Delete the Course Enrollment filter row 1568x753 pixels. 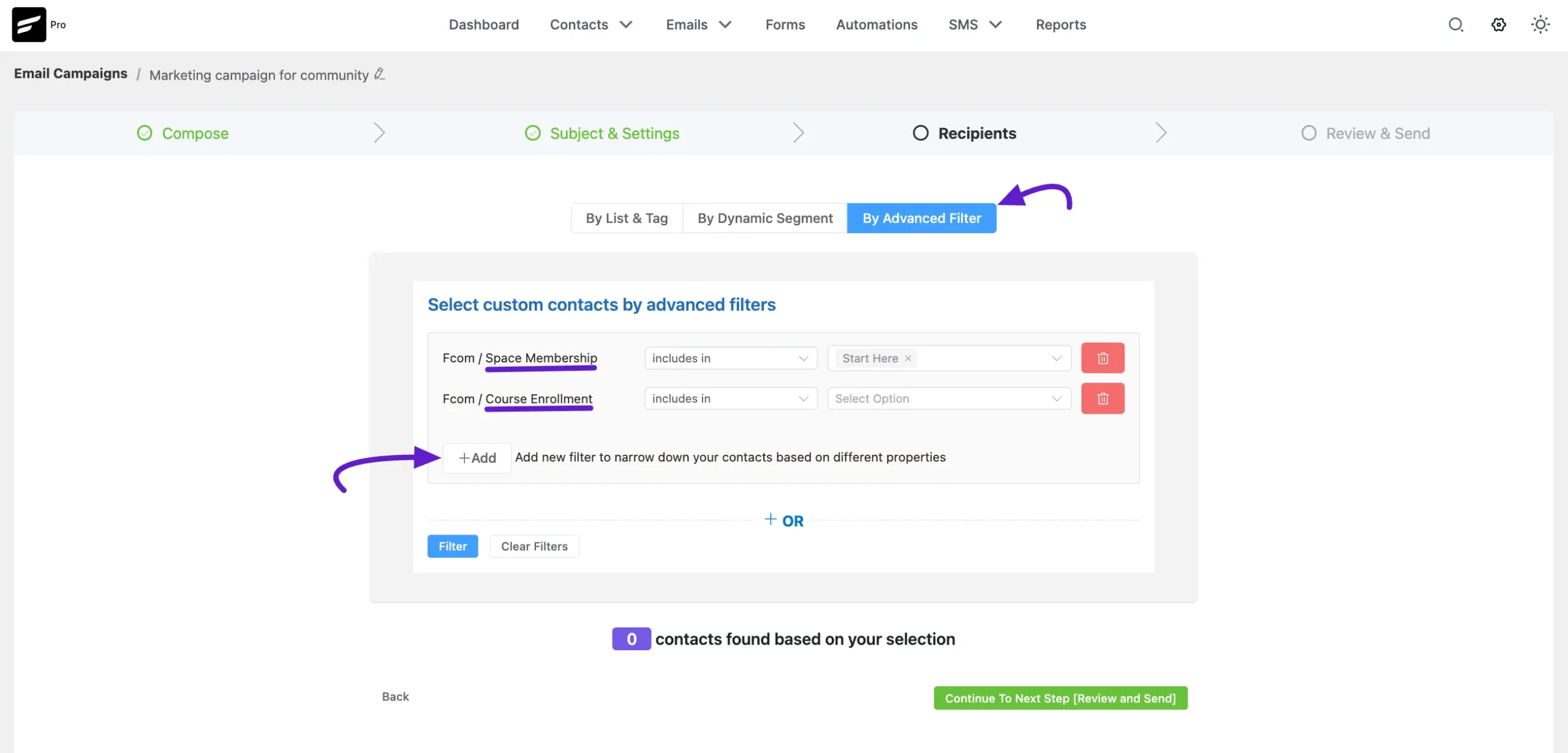1102,399
